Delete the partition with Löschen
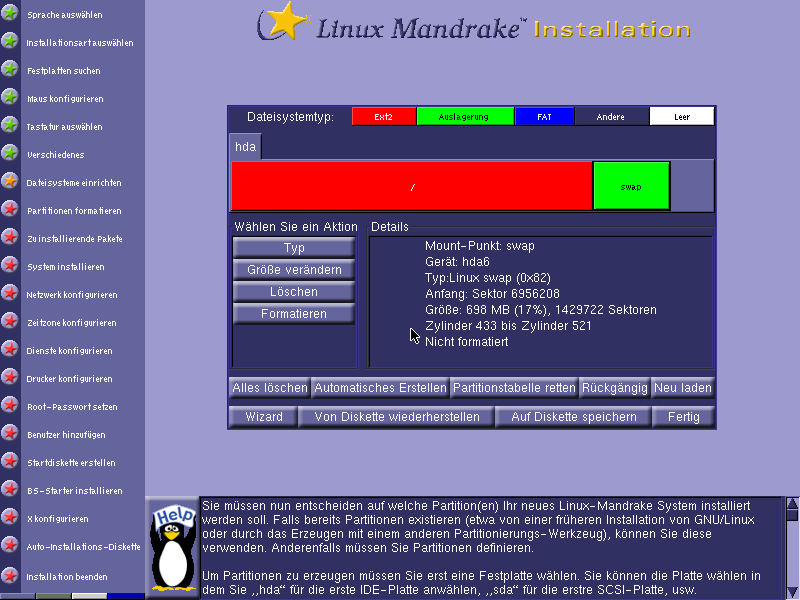The image size is (800, 600). (294, 292)
